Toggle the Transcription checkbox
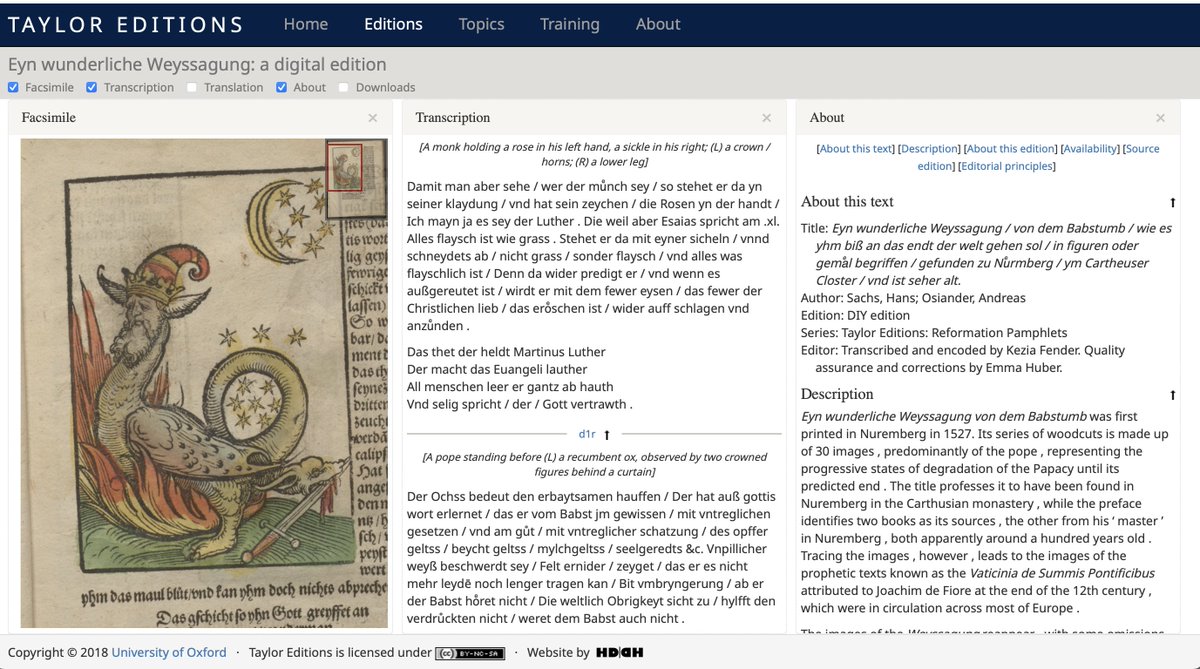The width and height of the screenshot is (1200, 669). point(92,87)
